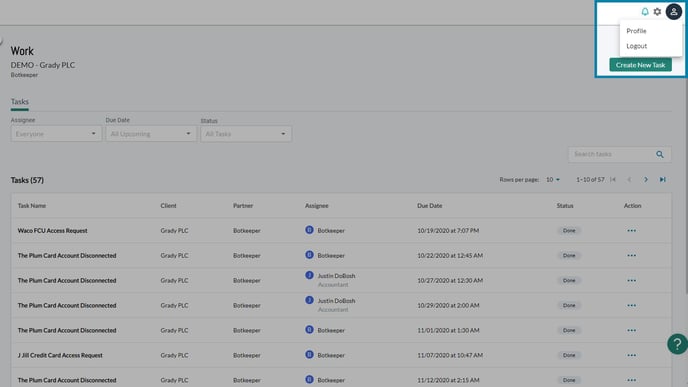Click the Due Date column header
This screenshot has width=688, height=387.
[430, 206]
